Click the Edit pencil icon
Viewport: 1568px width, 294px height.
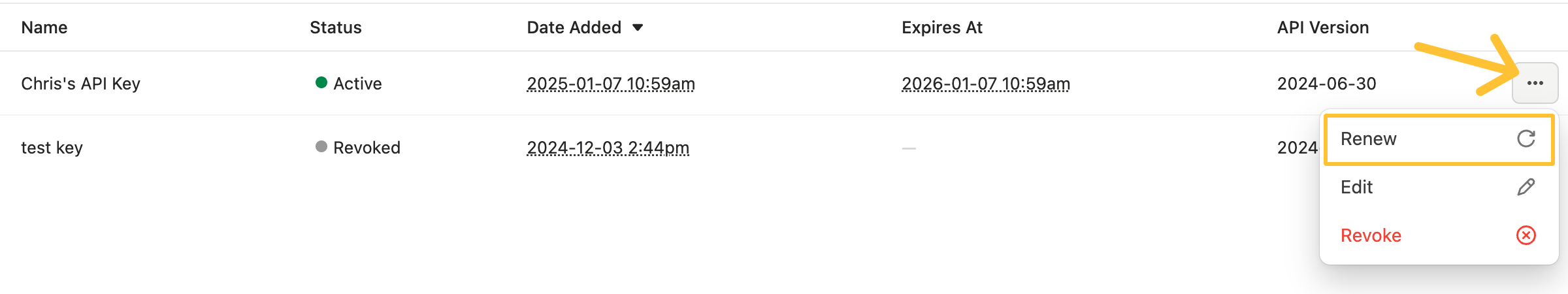tap(1526, 187)
